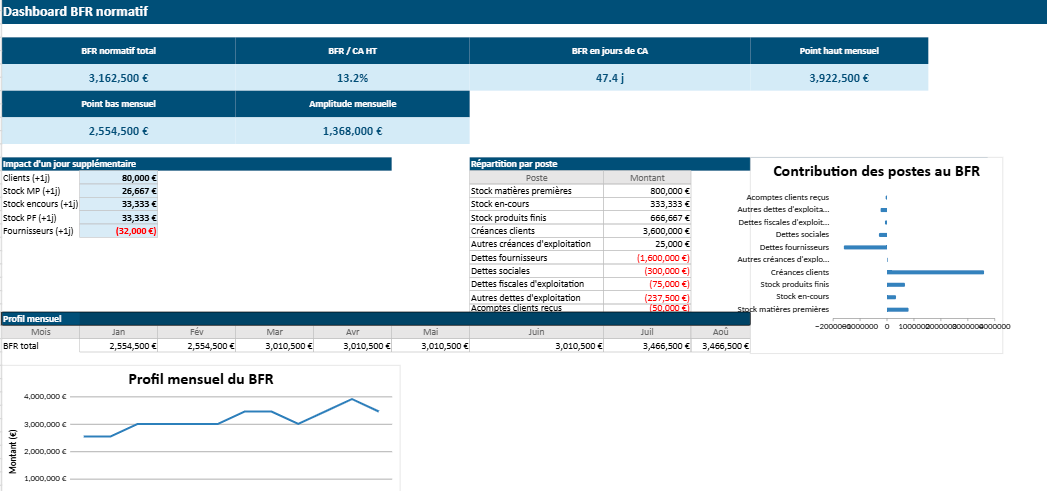The height and width of the screenshot is (491, 1063).
Task: Click the Clients (+1j) input value 80,000 €
Action: pos(118,178)
